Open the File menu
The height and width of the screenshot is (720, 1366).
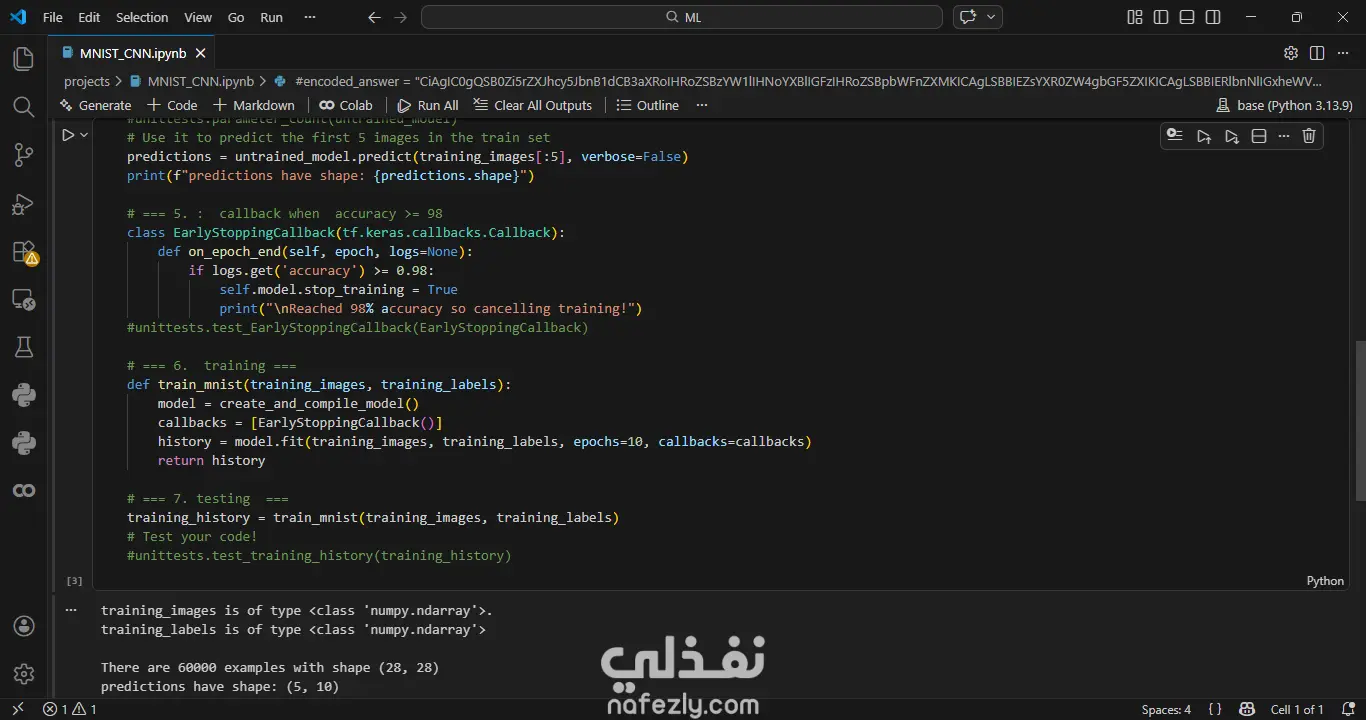[x=53, y=17]
